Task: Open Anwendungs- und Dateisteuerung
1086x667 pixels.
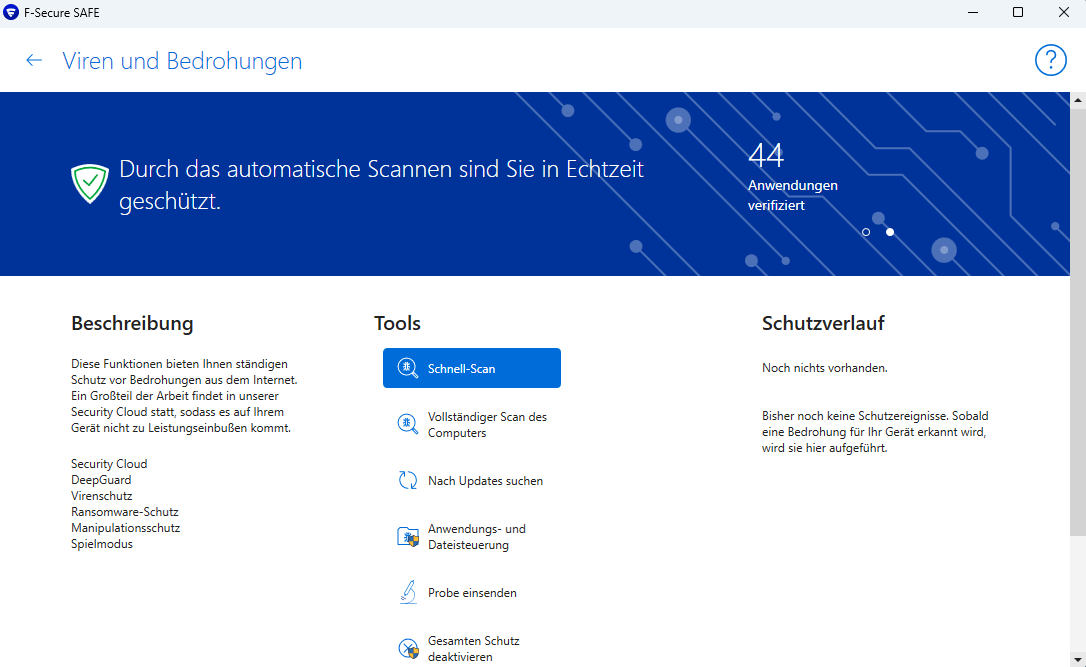Action: (472, 537)
